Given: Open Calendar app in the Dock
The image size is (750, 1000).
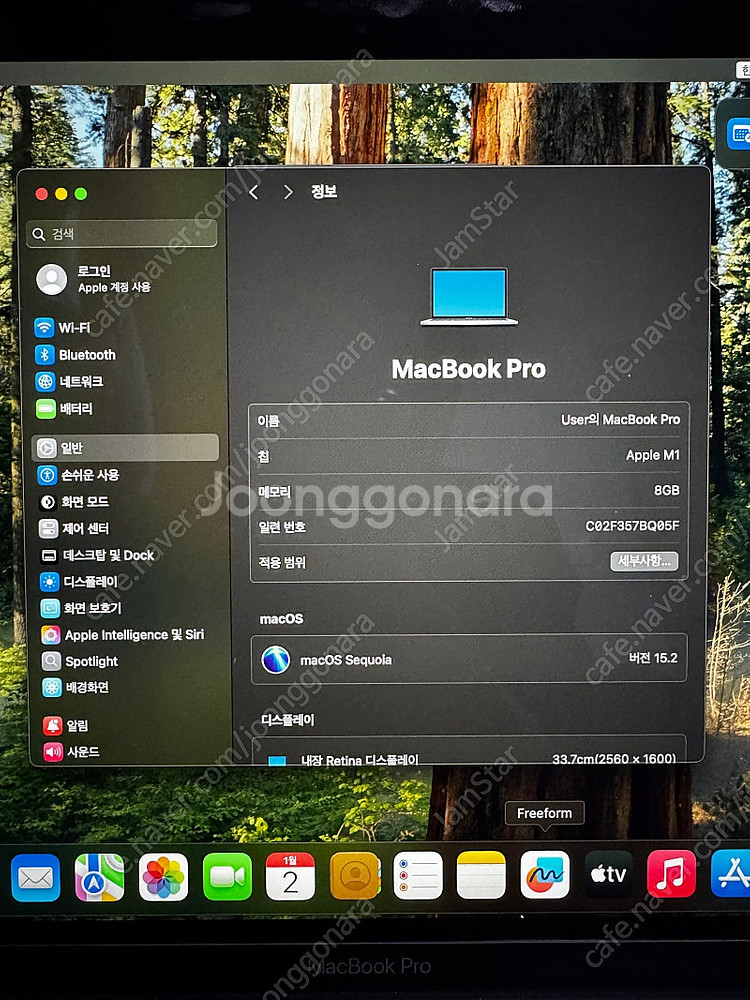Looking at the screenshot, I should pos(290,876).
